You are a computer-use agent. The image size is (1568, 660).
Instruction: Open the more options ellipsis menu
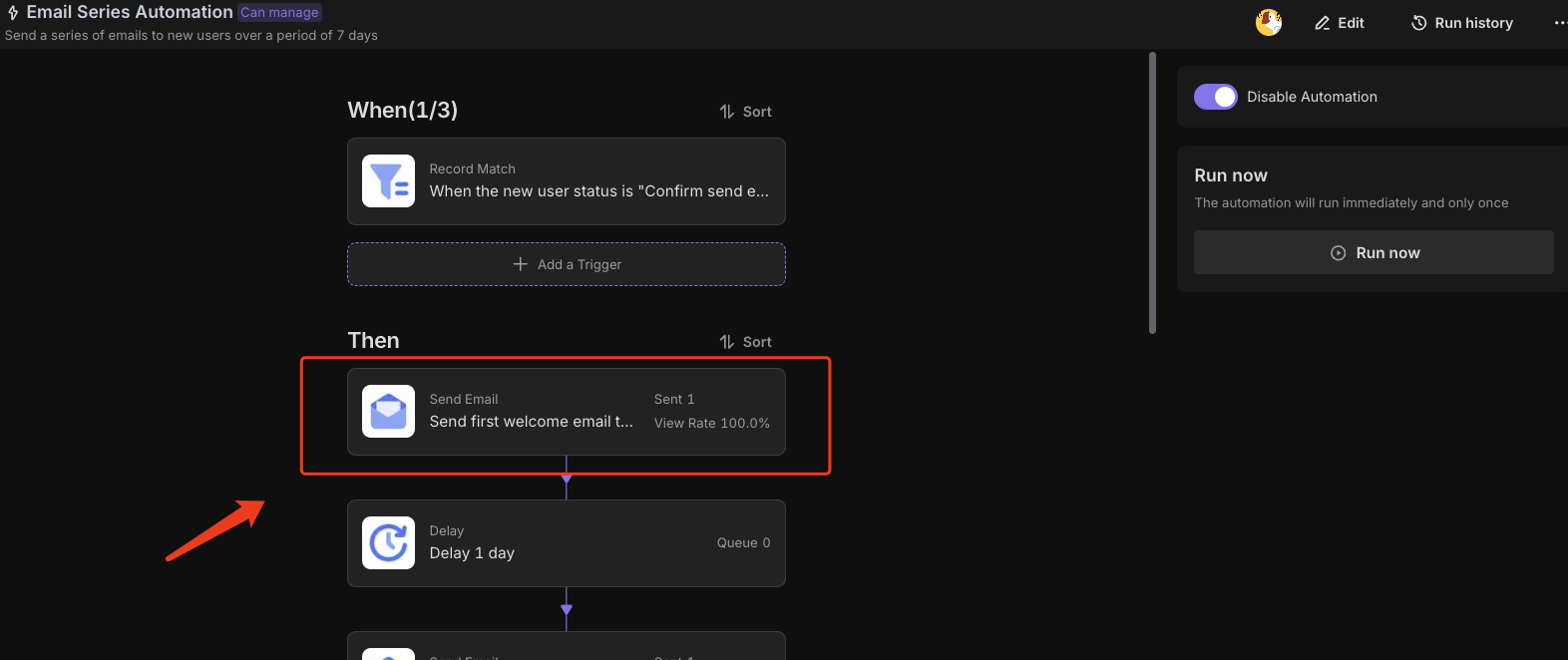coord(1560,23)
